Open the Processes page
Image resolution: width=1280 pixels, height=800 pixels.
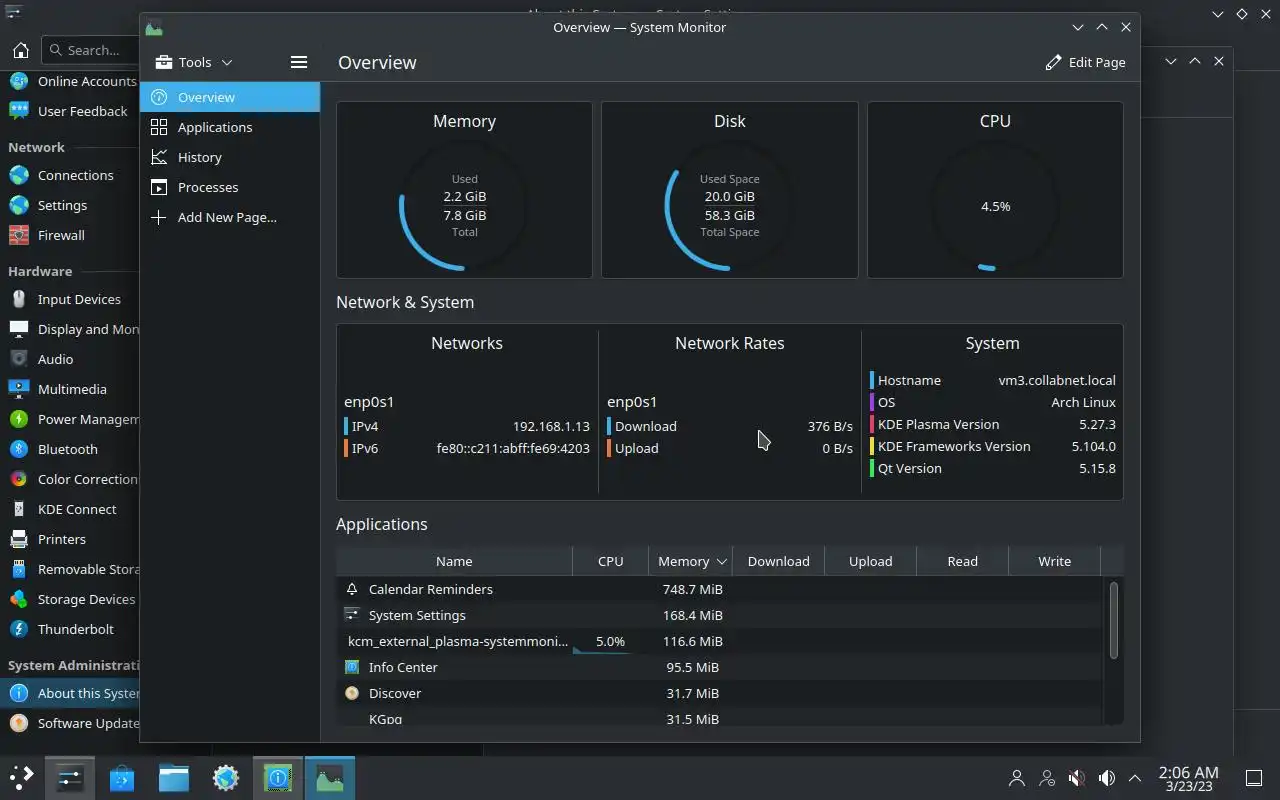coord(230,187)
